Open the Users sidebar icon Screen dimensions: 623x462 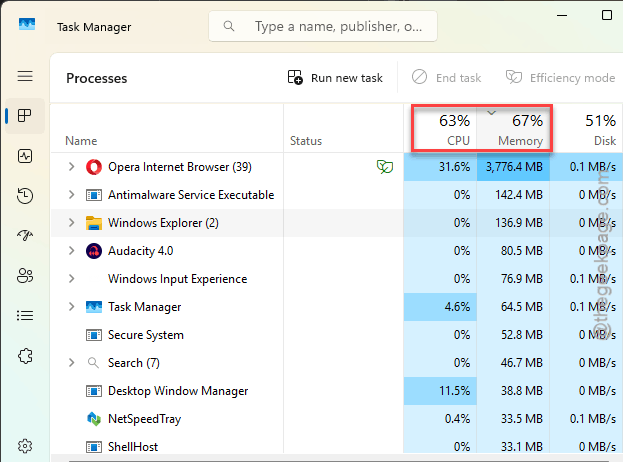pyautogui.click(x=25, y=275)
